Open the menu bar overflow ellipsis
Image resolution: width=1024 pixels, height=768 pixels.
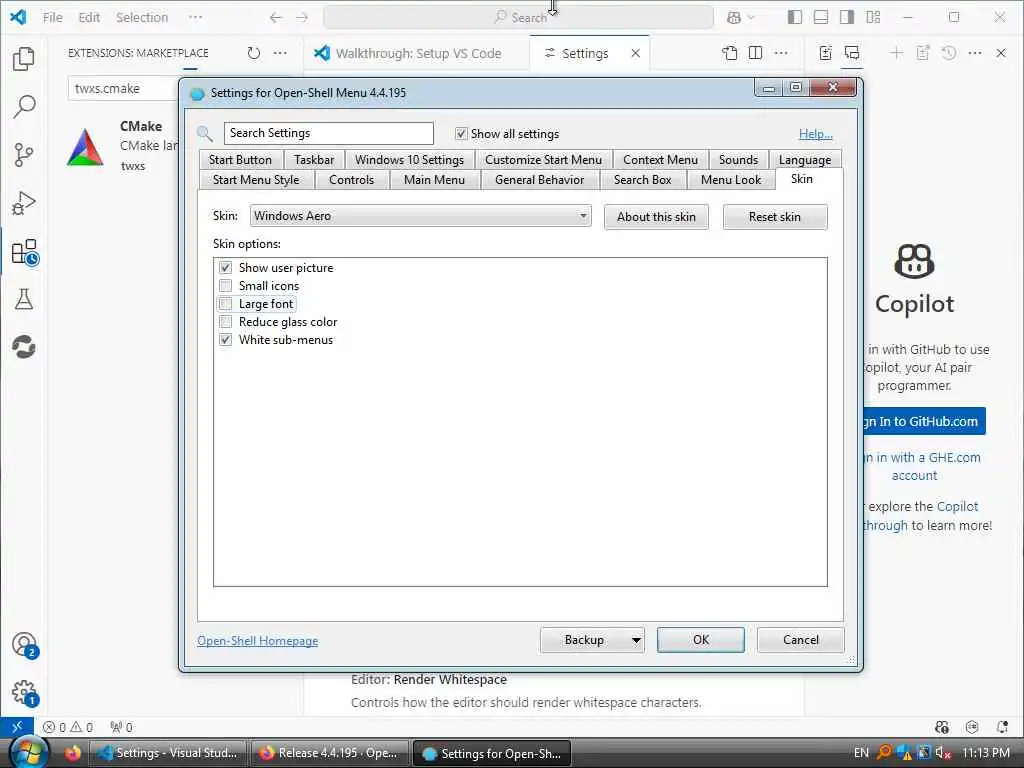[195, 18]
